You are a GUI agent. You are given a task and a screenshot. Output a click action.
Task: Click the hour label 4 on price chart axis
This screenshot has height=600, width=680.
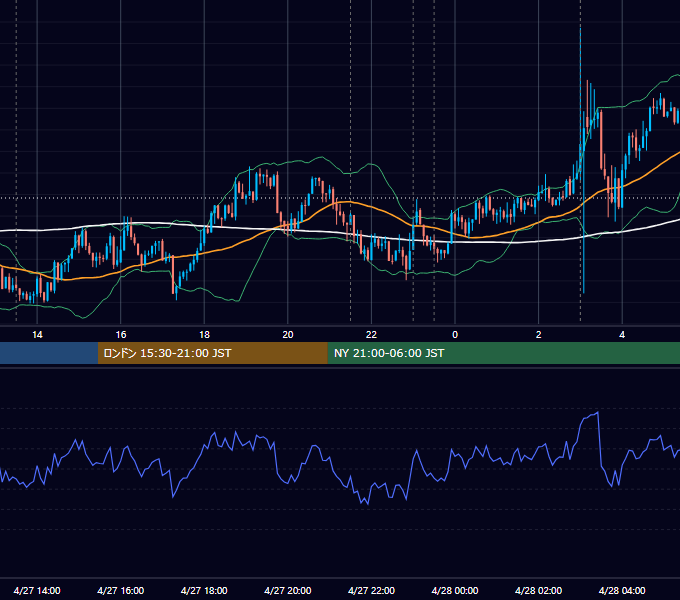622,334
